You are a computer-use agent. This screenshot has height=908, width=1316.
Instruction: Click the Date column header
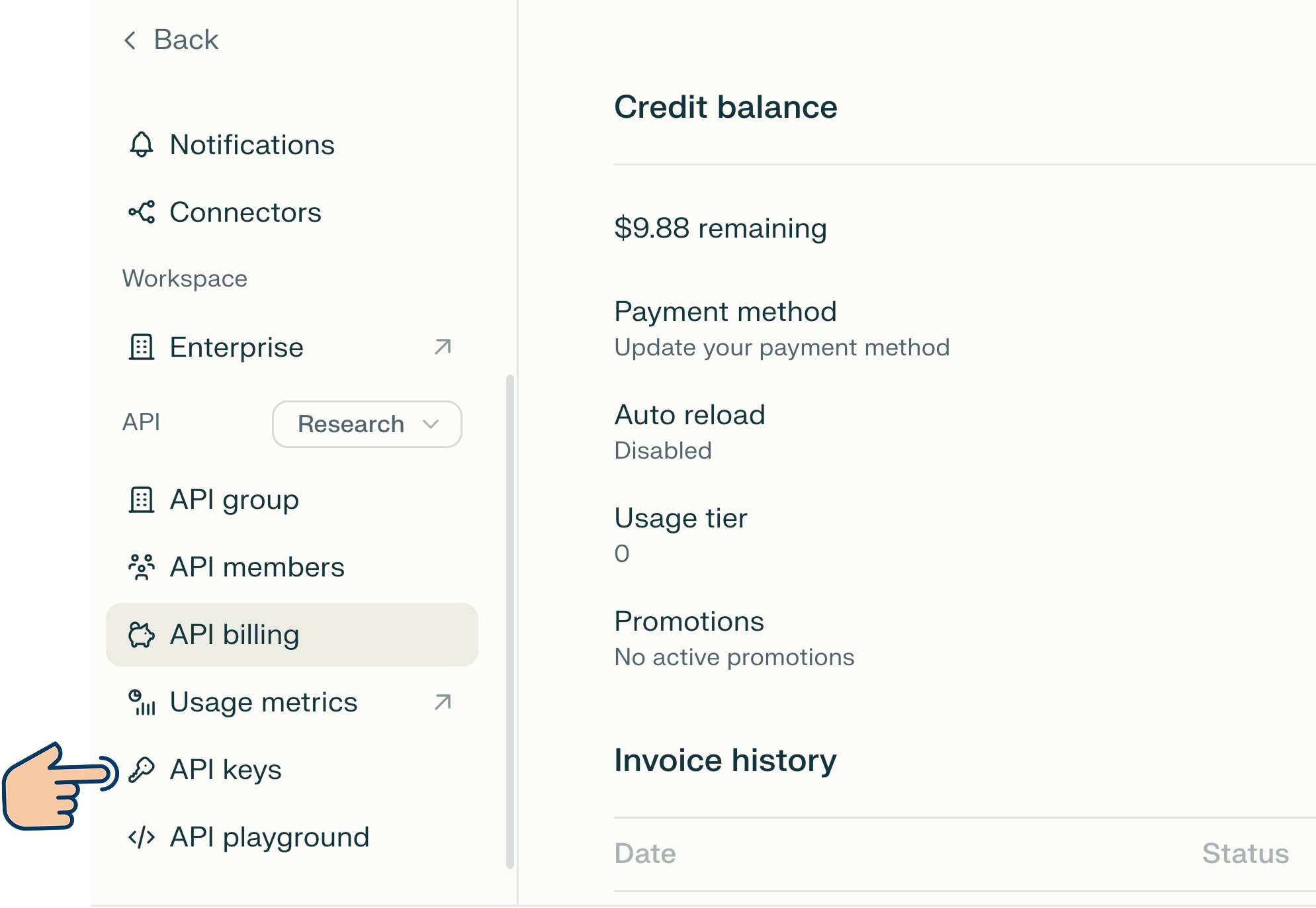[x=644, y=854]
